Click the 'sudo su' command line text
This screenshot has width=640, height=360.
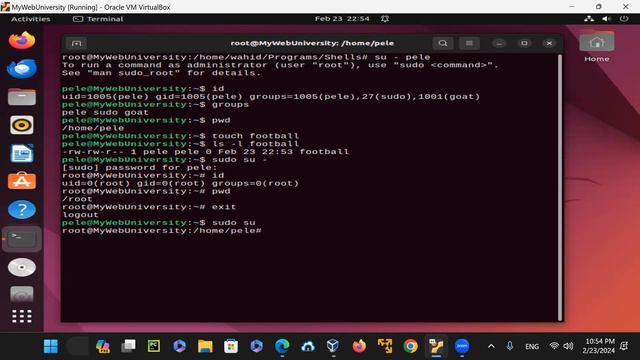click(x=233, y=223)
